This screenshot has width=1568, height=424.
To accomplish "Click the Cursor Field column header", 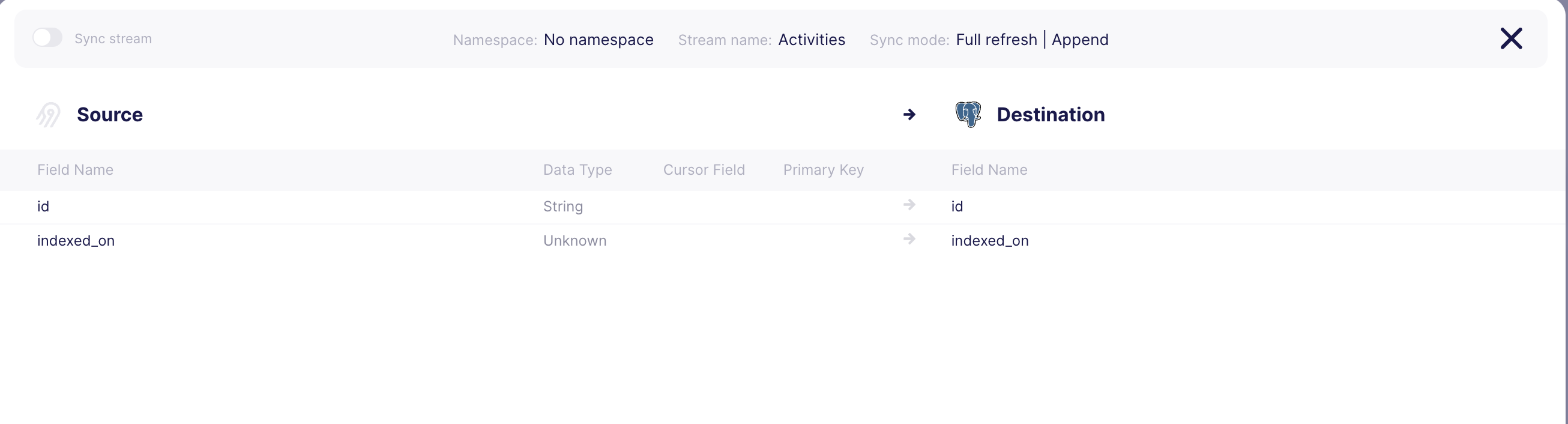I will [704, 169].
